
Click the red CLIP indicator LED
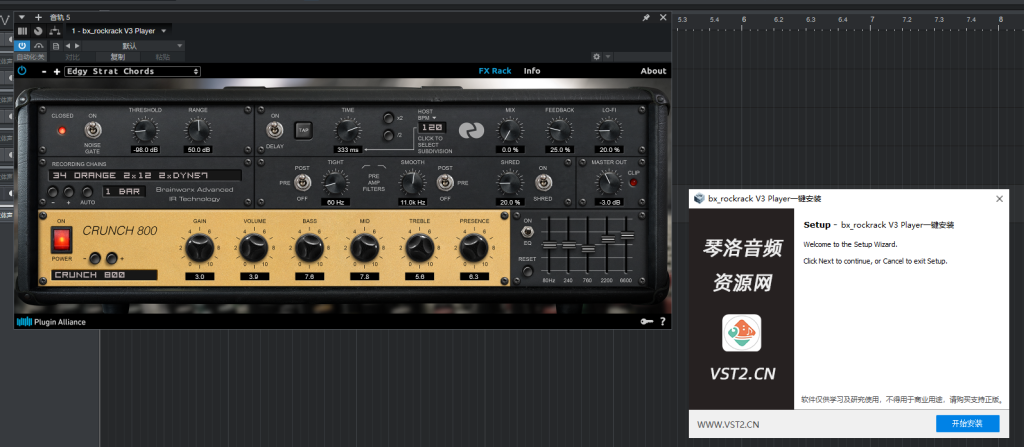pyautogui.click(x=633, y=183)
